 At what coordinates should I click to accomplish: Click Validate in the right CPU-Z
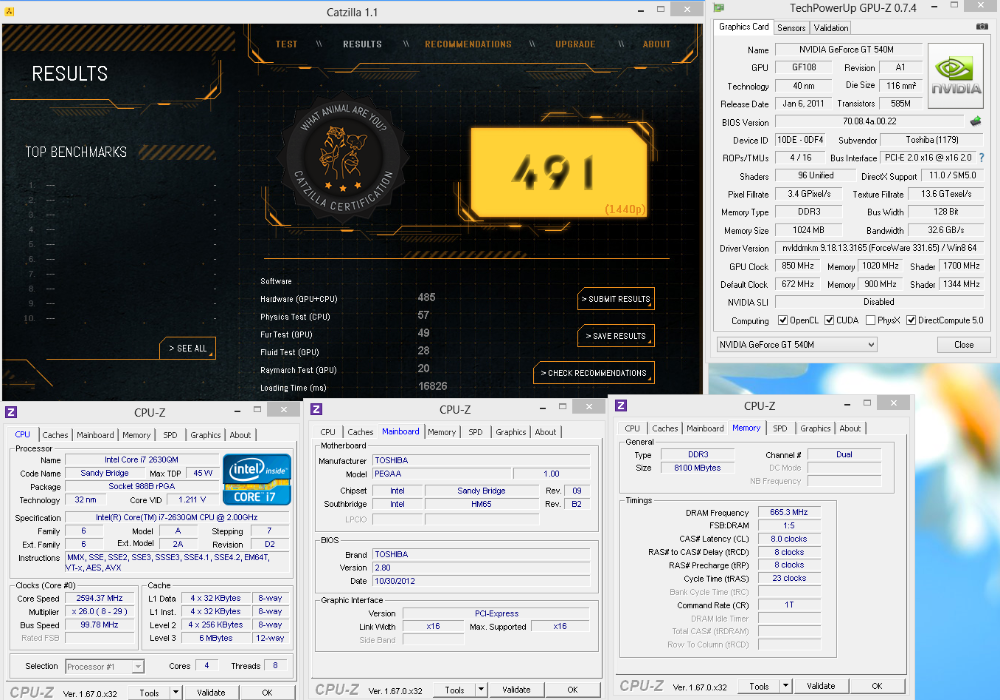(x=821, y=686)
